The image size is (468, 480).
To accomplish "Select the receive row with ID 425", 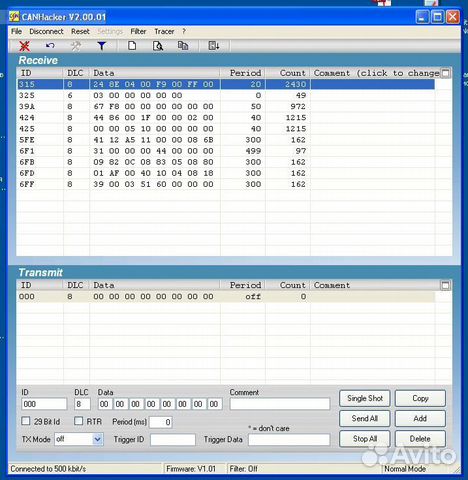I will (x=226, y=129).
